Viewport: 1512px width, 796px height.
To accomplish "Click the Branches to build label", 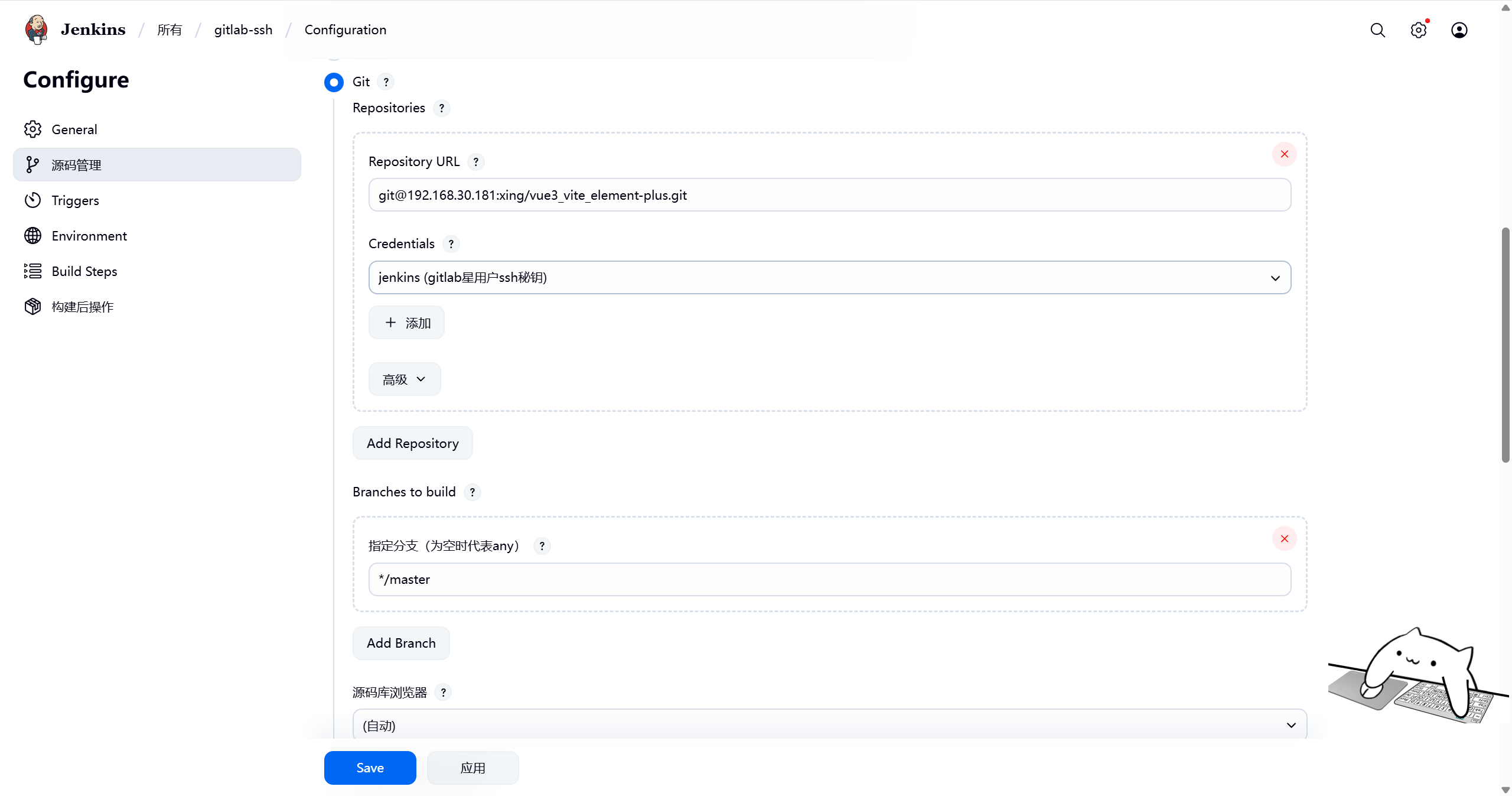I will [404, 492].
